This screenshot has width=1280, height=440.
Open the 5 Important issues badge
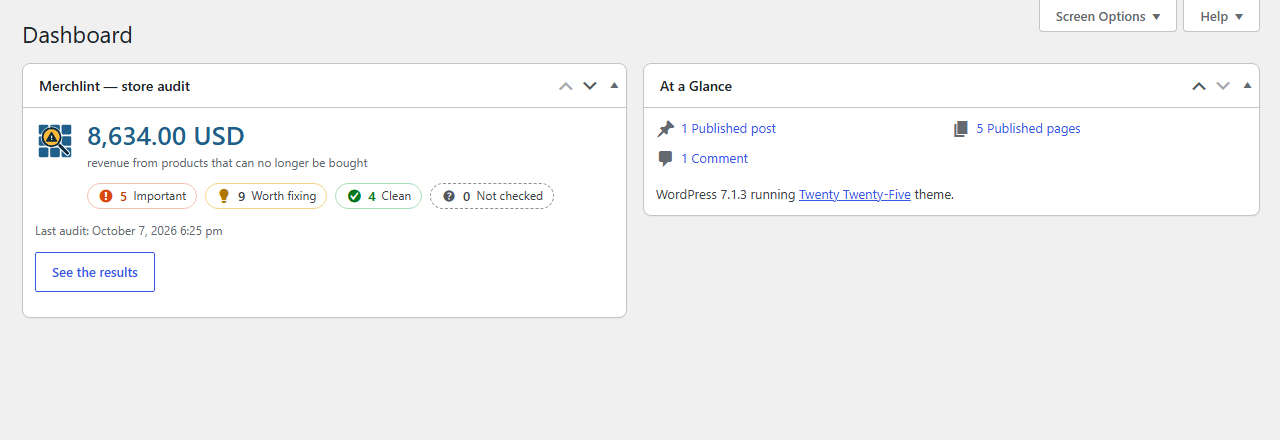(x=142, y=196)
